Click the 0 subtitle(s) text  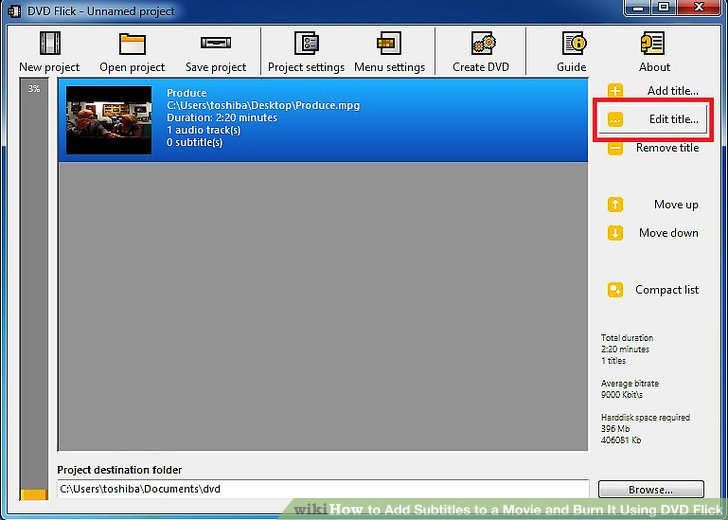195,143
